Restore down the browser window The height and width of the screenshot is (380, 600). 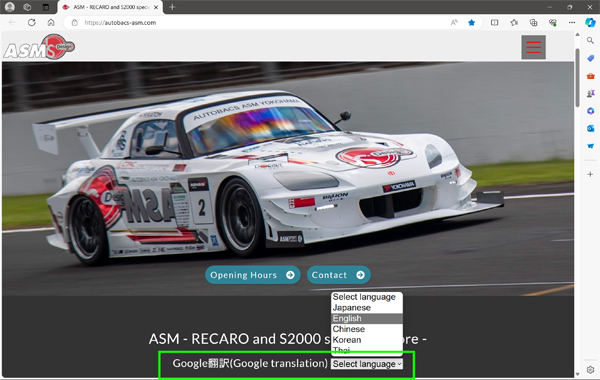[x=569, y=7]
